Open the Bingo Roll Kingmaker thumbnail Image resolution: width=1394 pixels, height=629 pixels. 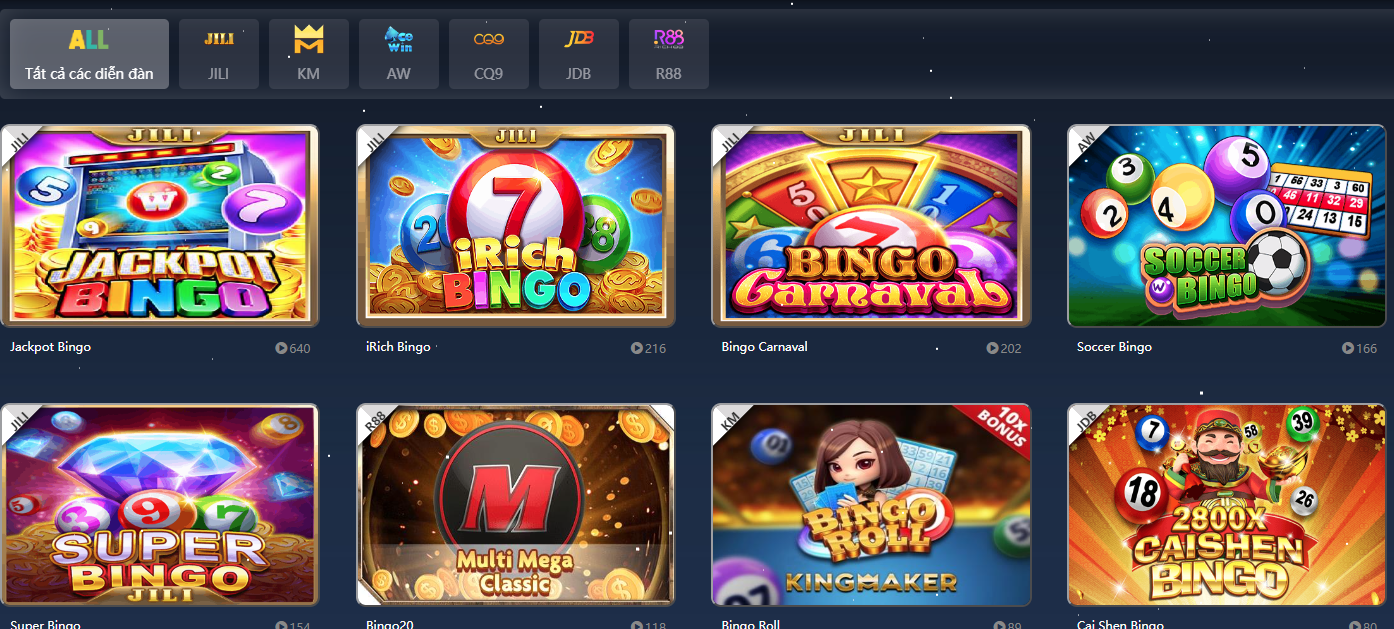(x=871, y=505)
